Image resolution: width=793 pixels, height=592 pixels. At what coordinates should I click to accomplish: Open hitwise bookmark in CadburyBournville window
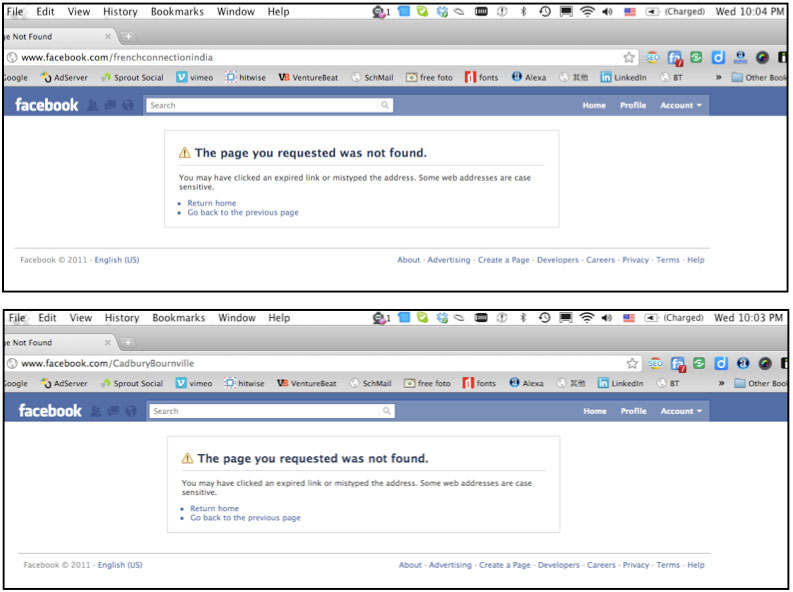pyautogui.click(x=245, y=383)
